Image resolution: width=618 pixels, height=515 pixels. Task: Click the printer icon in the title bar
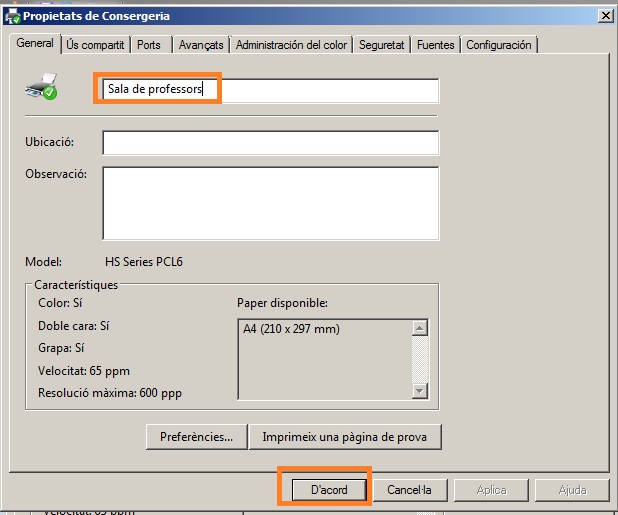[x=13, y=16]
